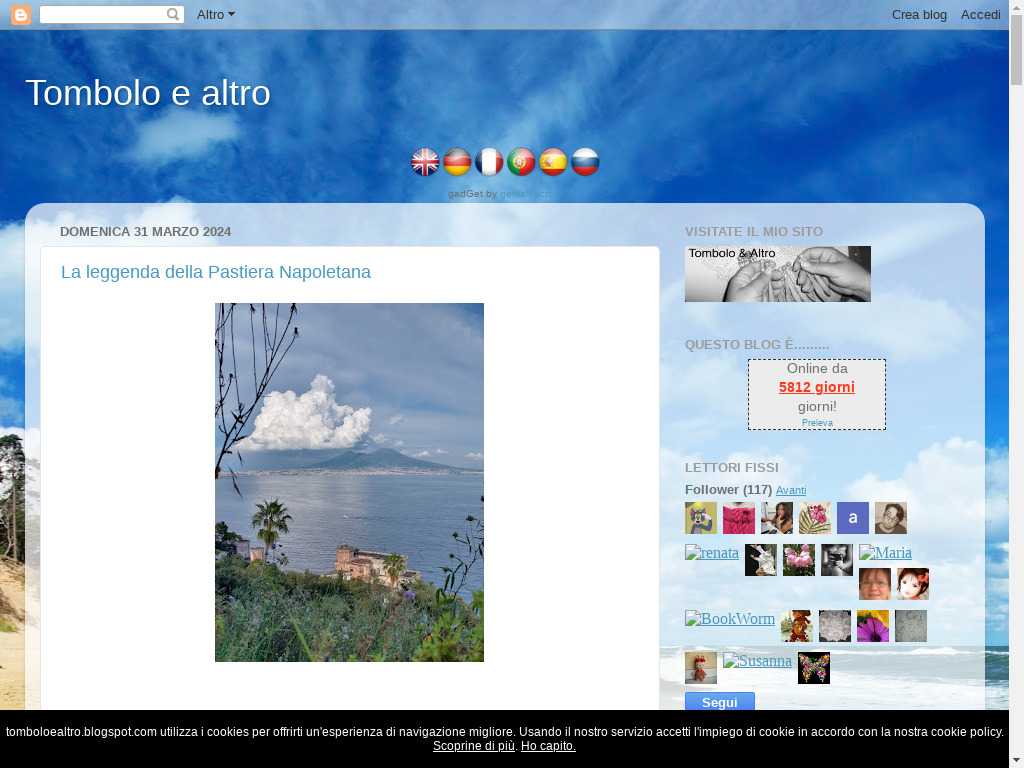Click the Blogger logo icon
Screen dimensions: 1024x768
pyautogui.click(x=20, y=15)
